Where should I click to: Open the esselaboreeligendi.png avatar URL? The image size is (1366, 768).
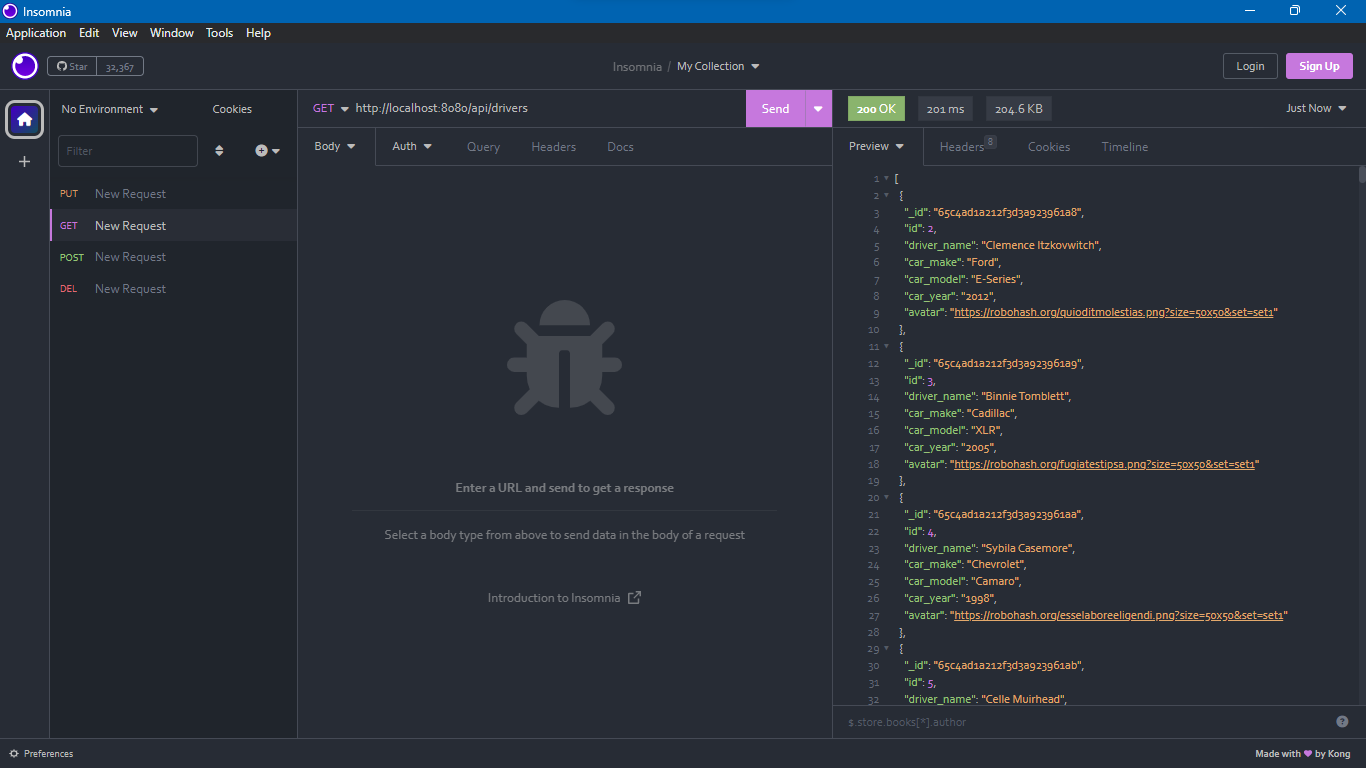[x=1118, y=615]
